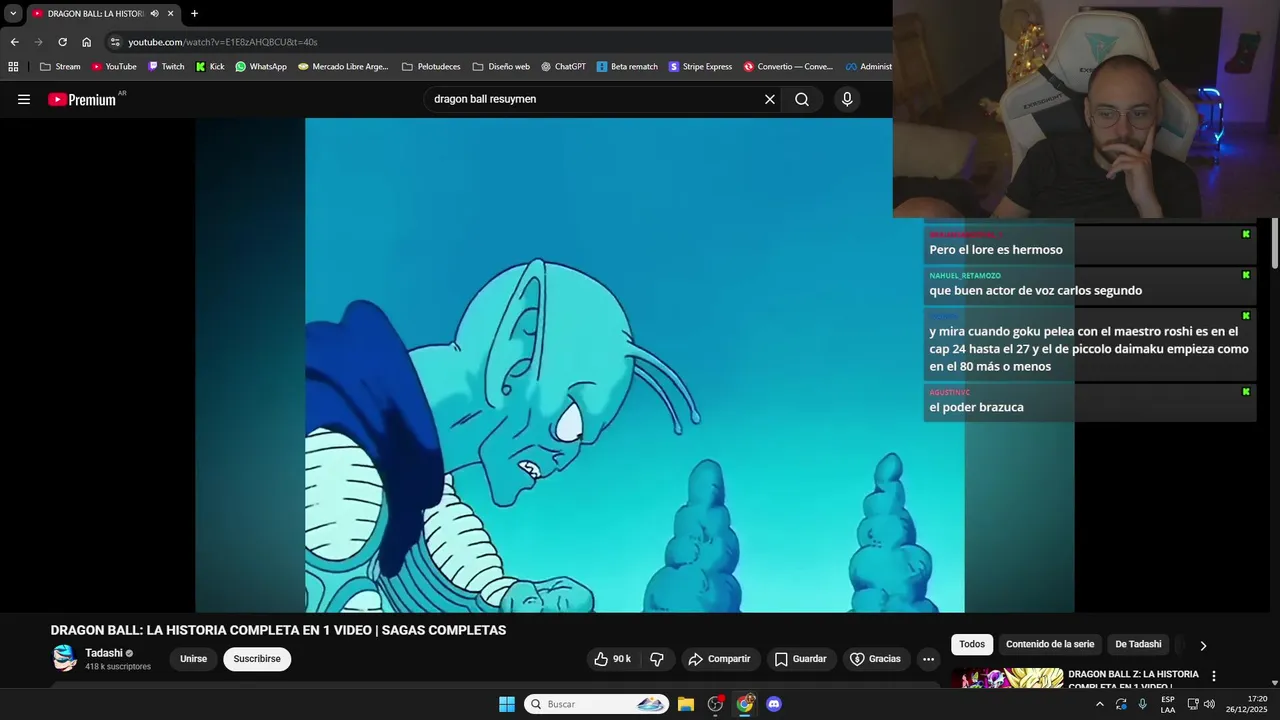Screen dimensions: 1280x720
Task: Dislike the video
Action: [x=657, y=659]
